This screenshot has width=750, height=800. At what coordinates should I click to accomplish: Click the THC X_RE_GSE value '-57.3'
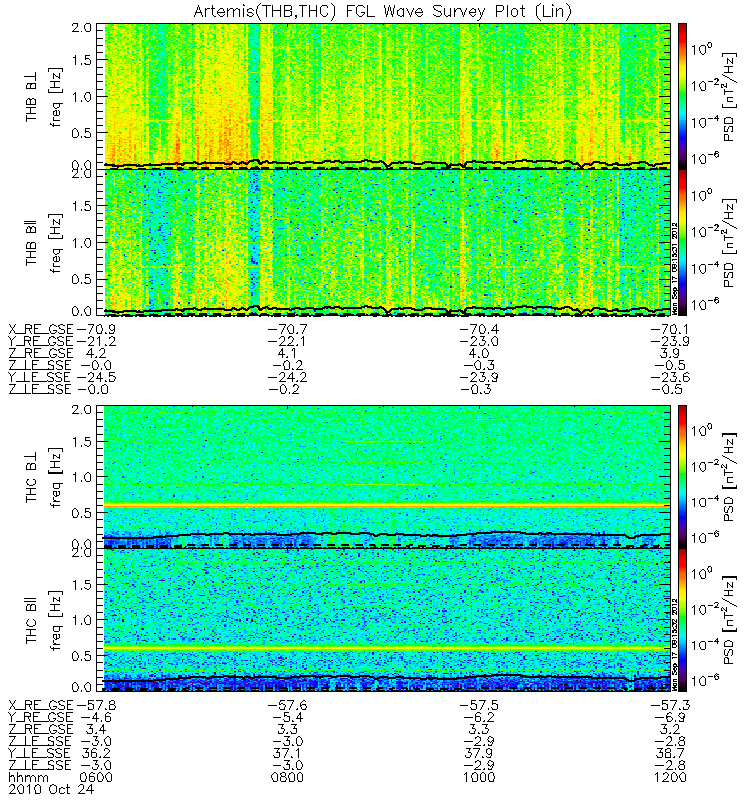[669, 705]
